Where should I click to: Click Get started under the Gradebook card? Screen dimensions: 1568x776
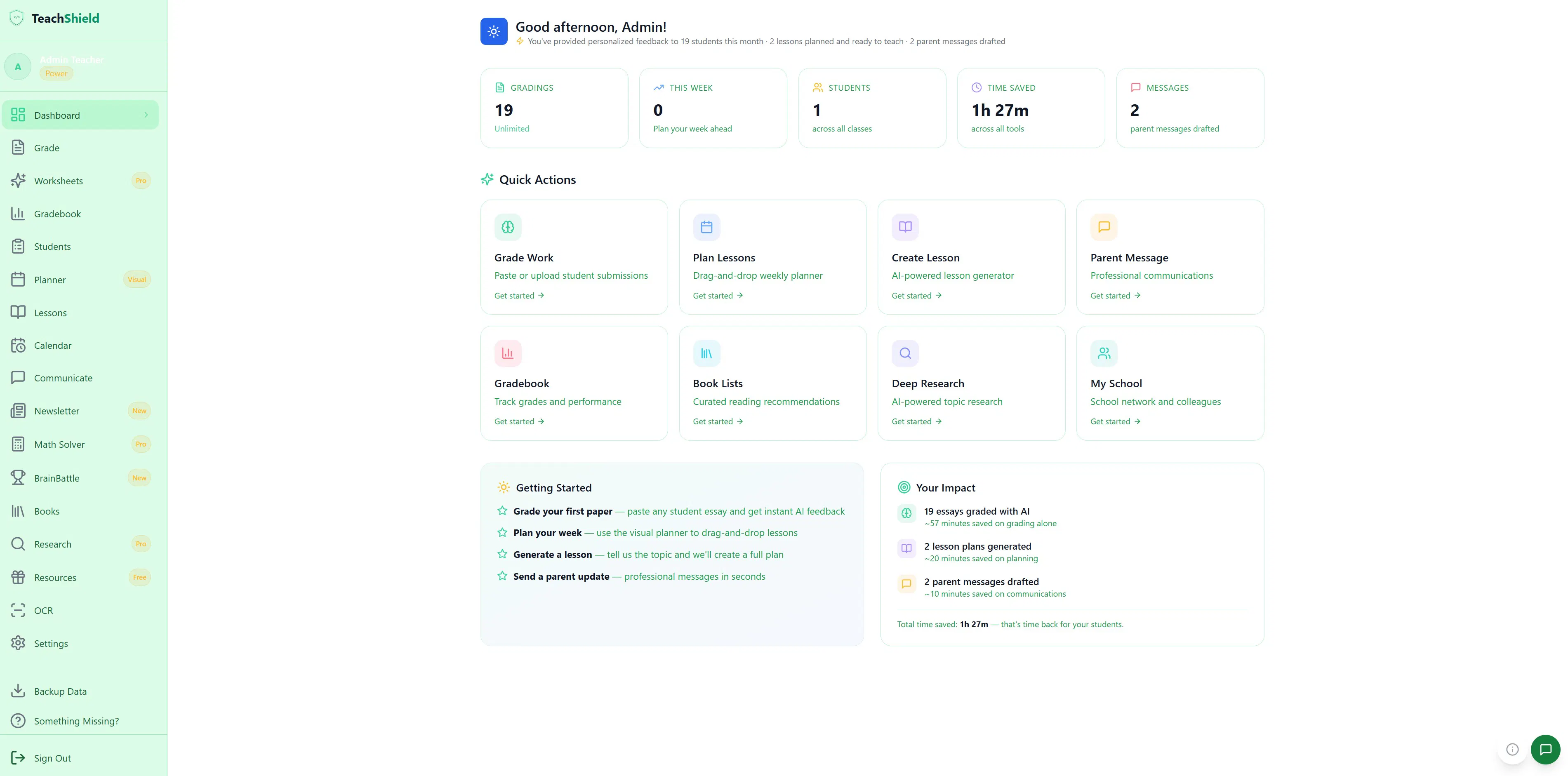(x=519, y=422)
